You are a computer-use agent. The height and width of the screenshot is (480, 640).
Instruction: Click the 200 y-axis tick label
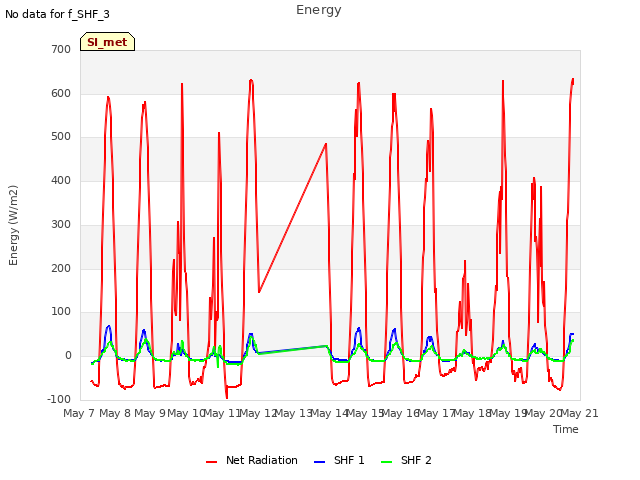coord(61,268)
